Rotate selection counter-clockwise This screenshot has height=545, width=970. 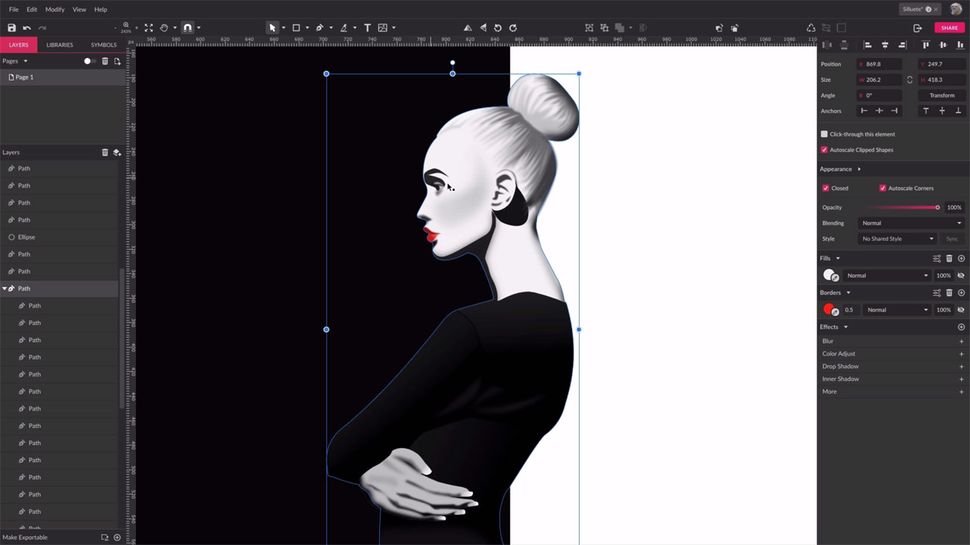point(498,28)
